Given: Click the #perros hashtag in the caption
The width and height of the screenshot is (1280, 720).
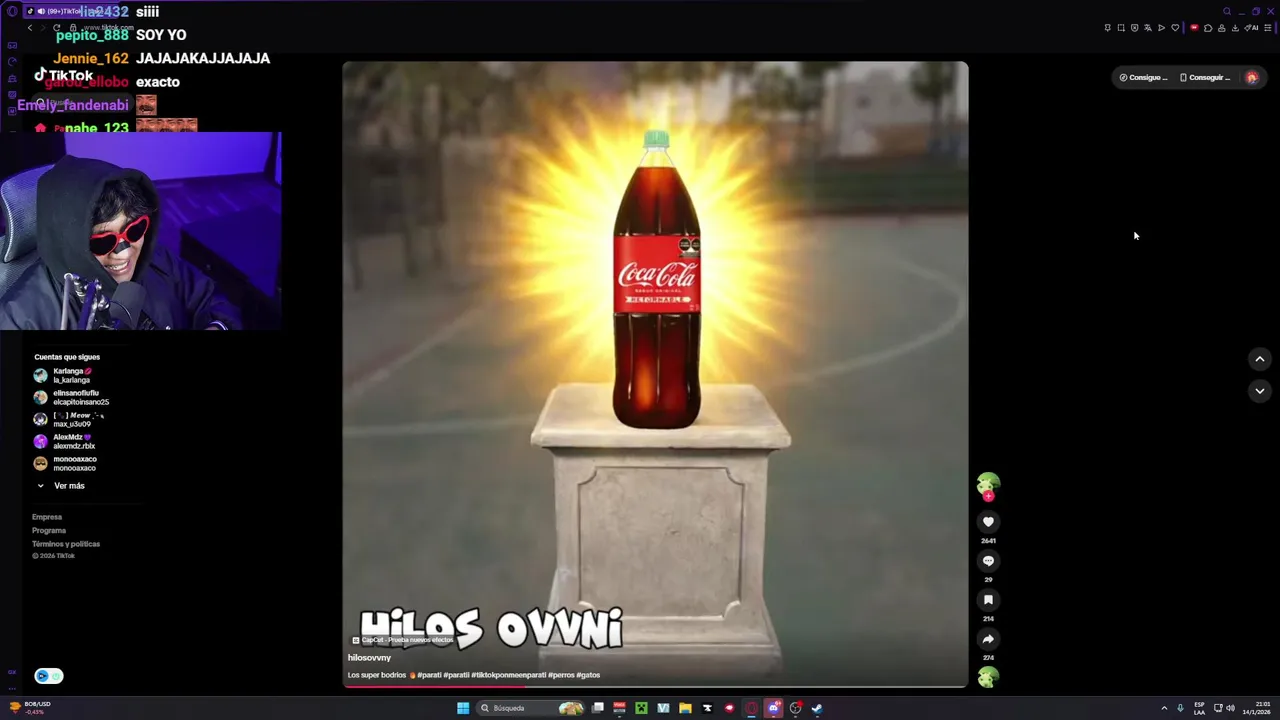Looking at the screenshot, I should pos(561,675).
